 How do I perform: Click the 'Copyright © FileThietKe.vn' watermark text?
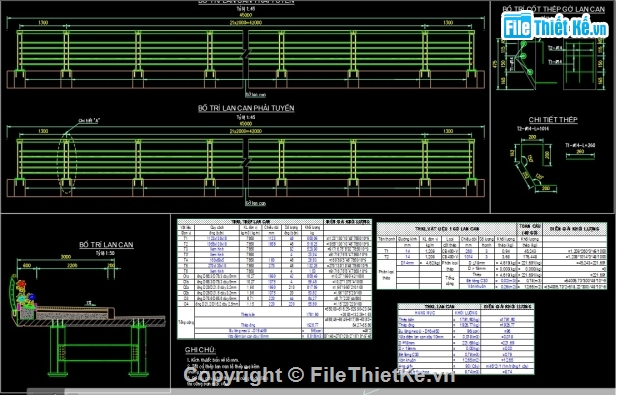pos(319,375)
